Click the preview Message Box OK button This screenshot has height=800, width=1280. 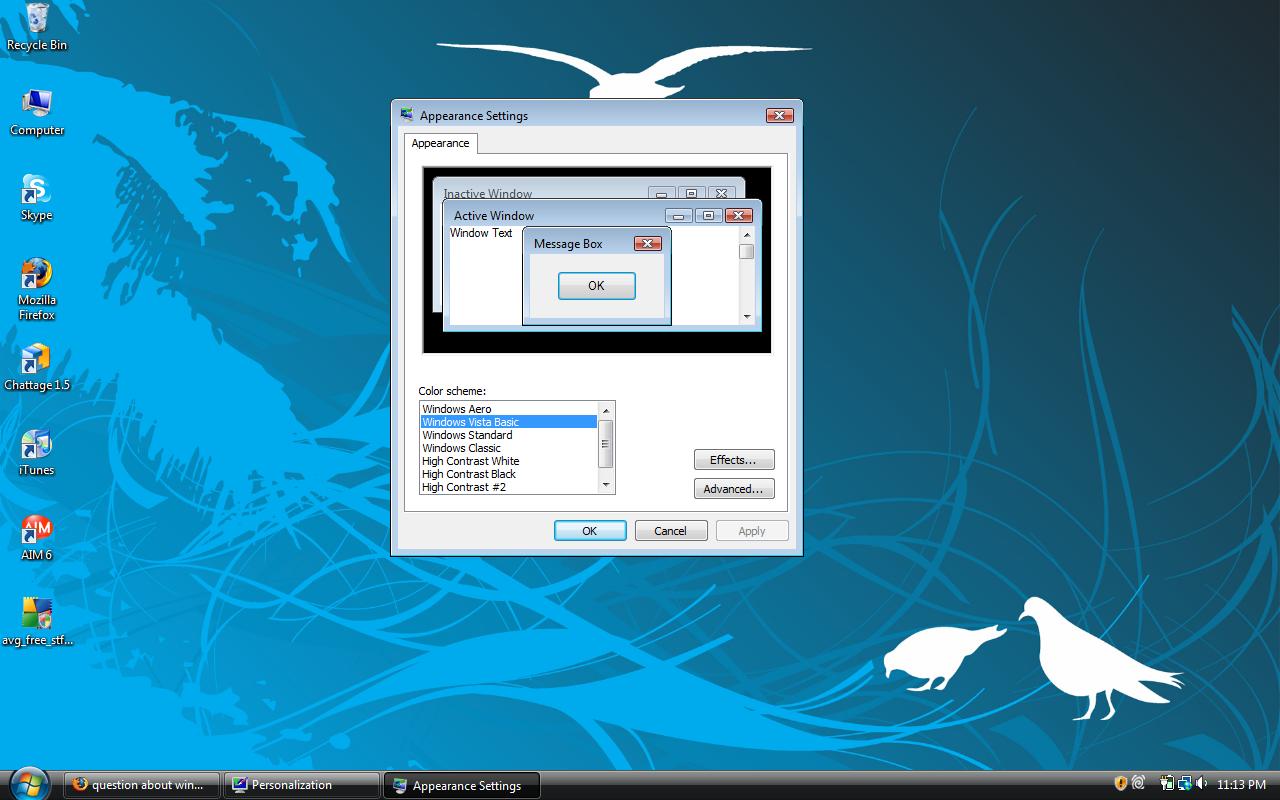tap(596, 286)
